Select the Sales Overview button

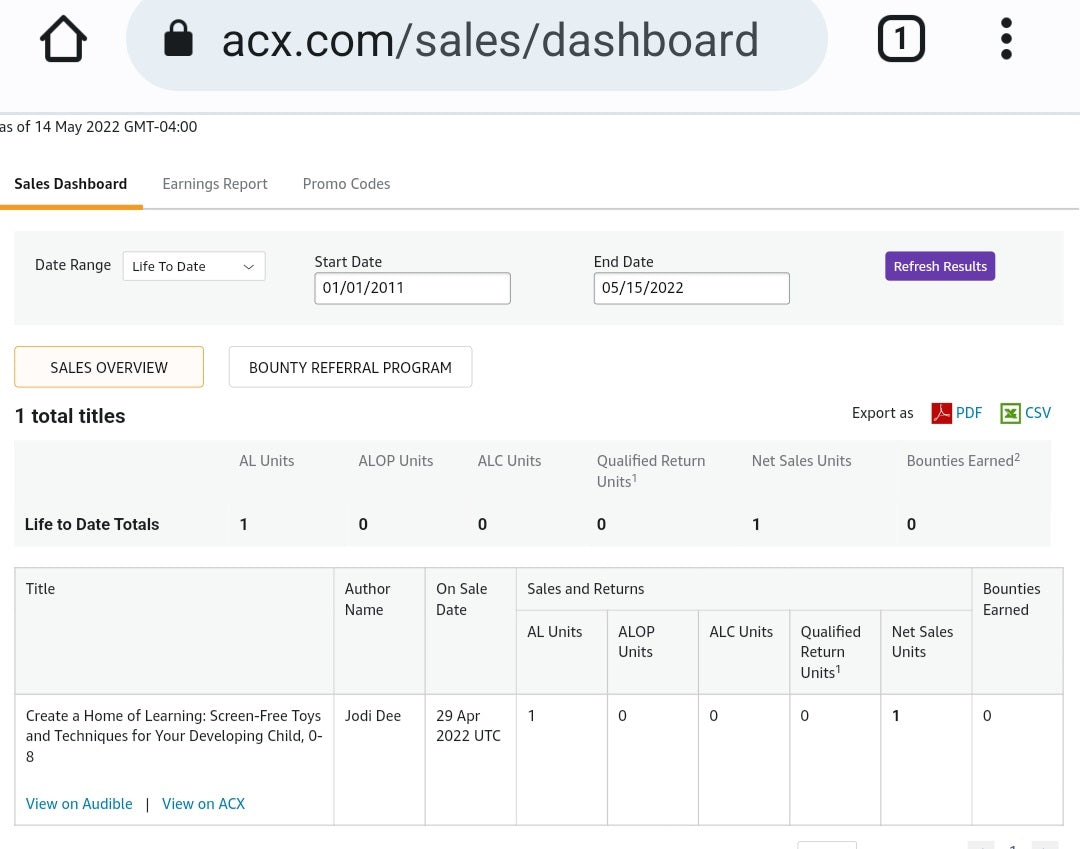point(109,367)
